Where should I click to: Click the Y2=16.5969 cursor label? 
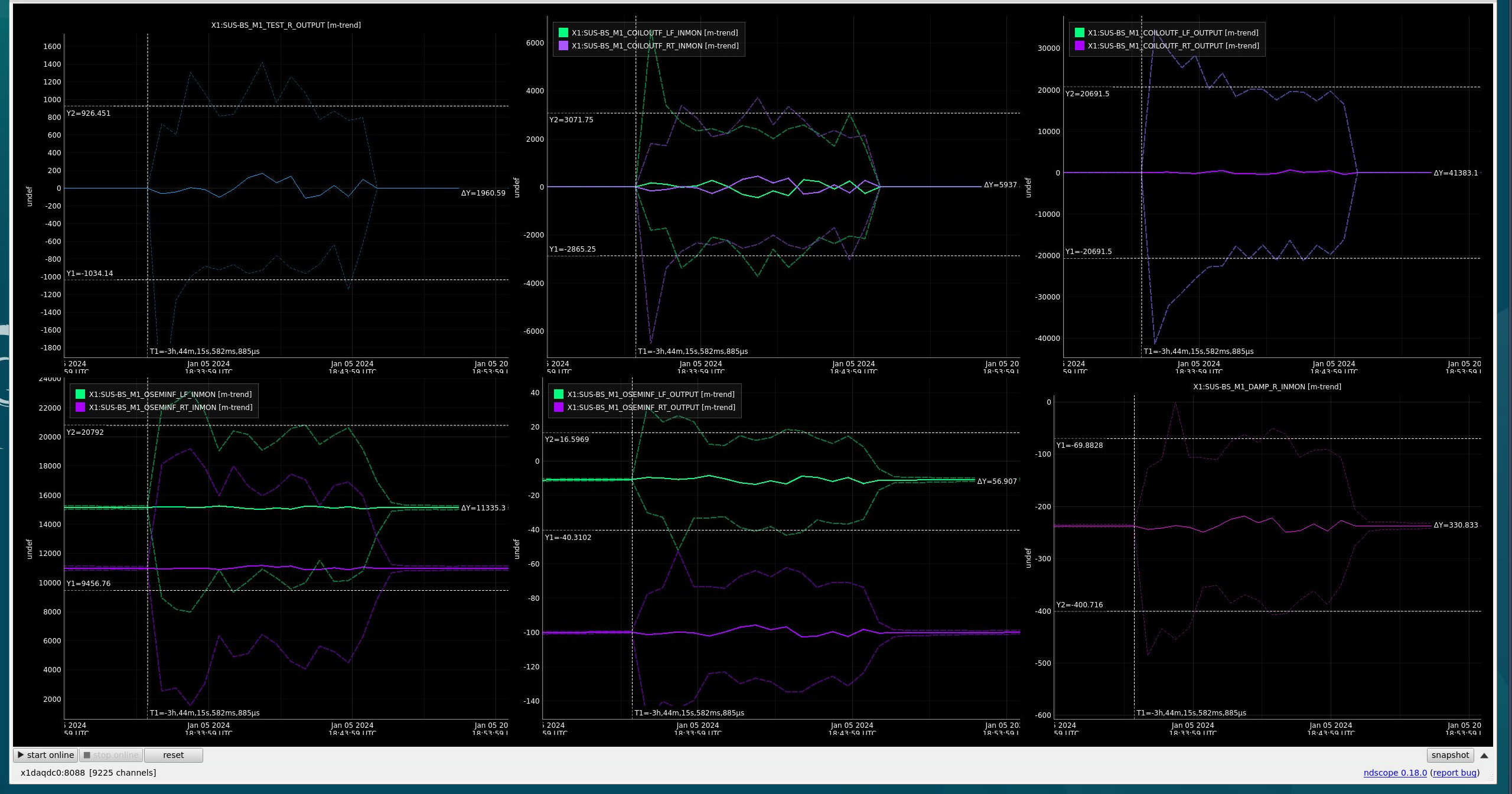[x=567, y=440]
